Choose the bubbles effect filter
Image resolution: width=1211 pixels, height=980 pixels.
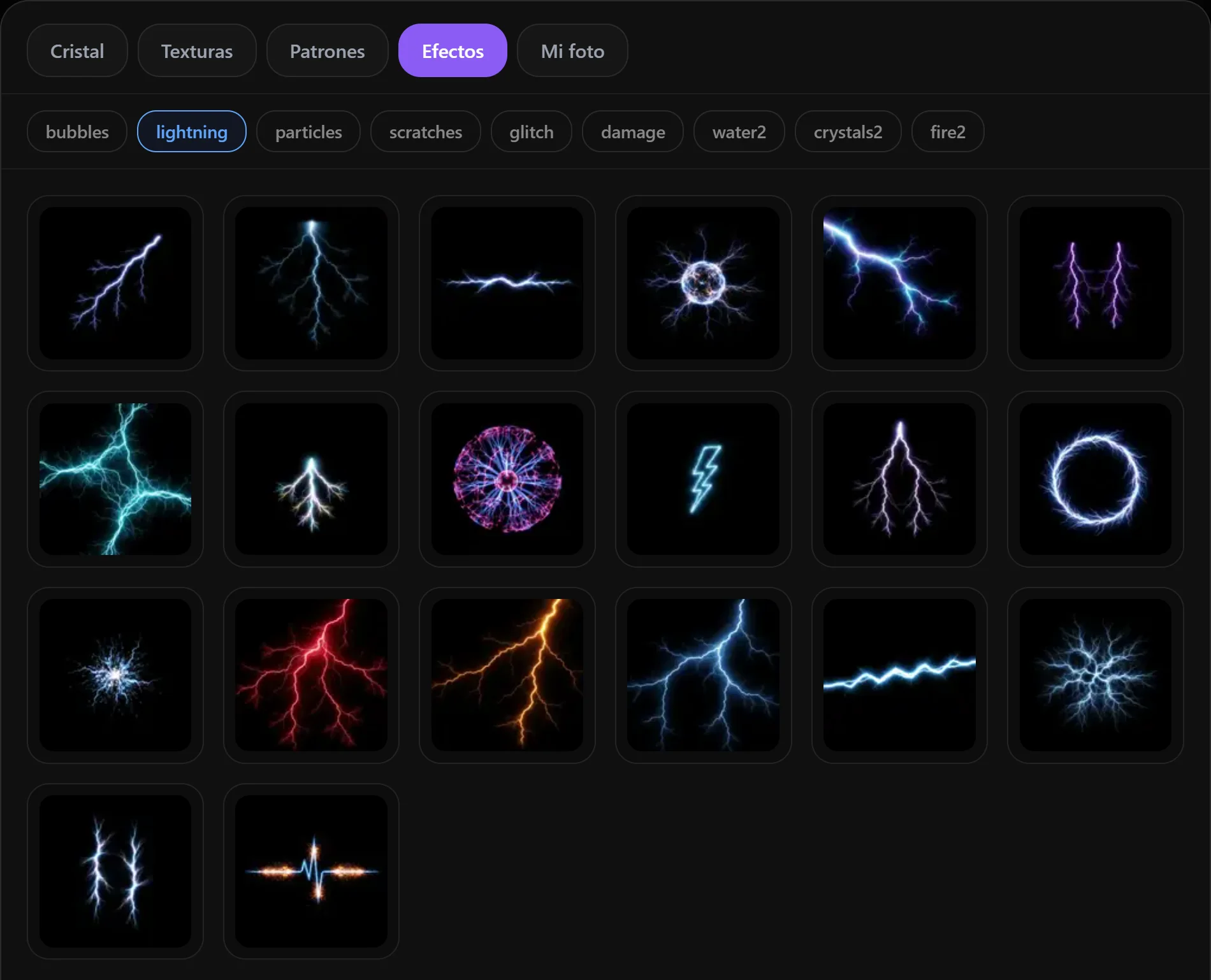coord(77,132)
